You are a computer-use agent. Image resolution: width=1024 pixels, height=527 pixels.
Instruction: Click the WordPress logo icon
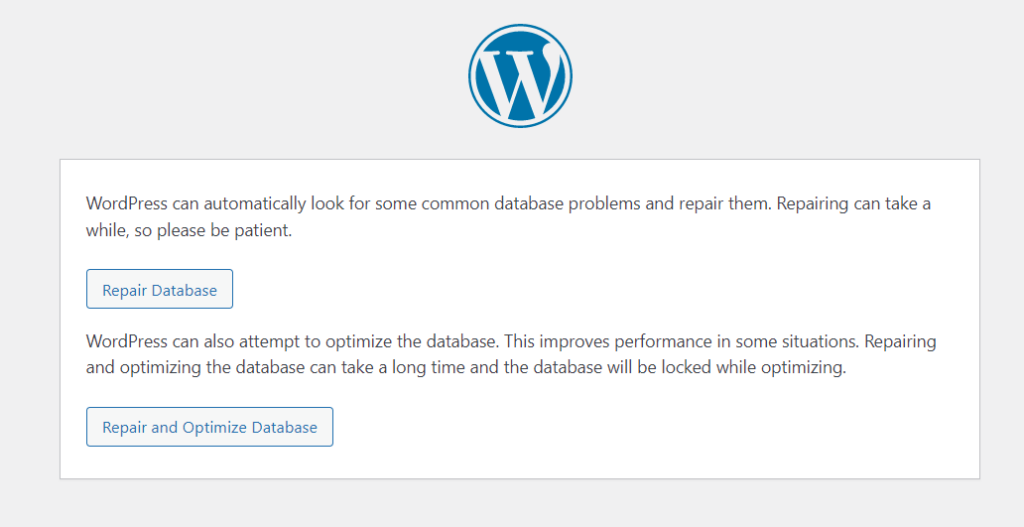click(520, 76)
